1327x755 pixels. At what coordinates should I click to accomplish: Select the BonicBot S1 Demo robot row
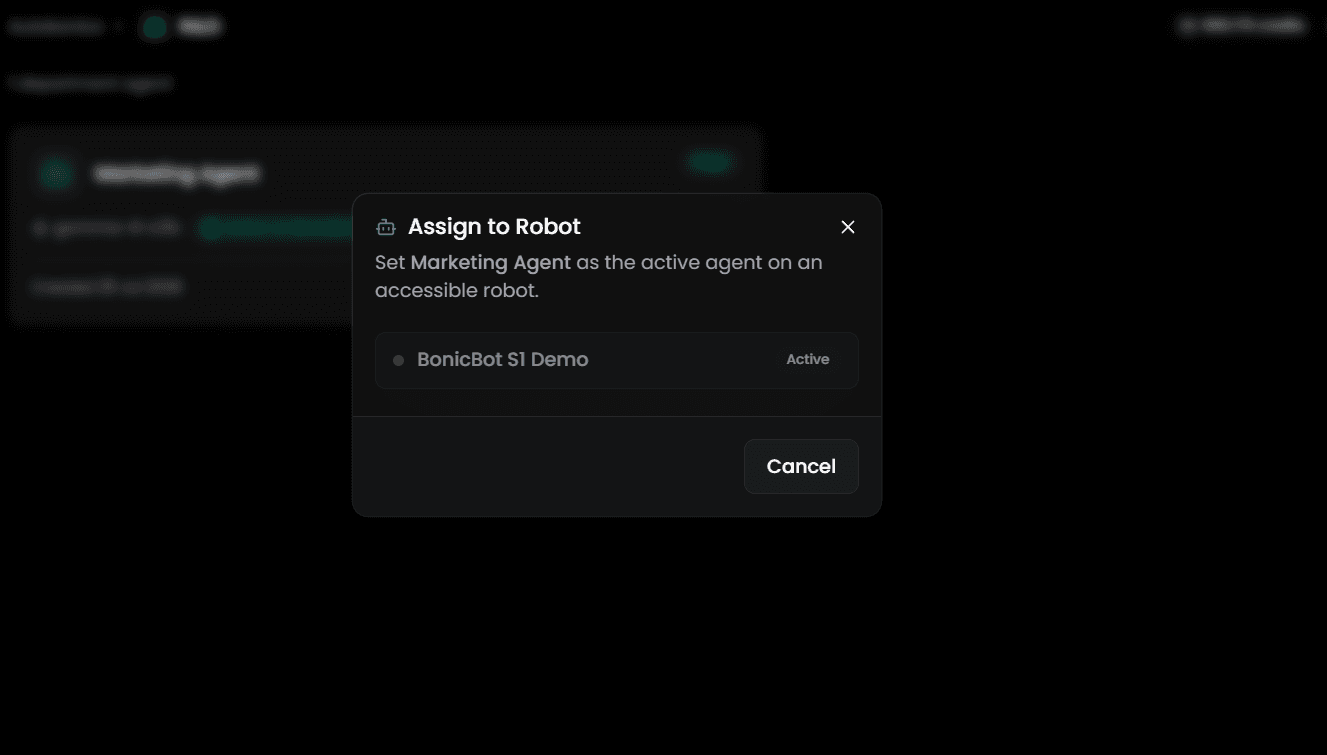pyautogui.click(x=617, y=360)
